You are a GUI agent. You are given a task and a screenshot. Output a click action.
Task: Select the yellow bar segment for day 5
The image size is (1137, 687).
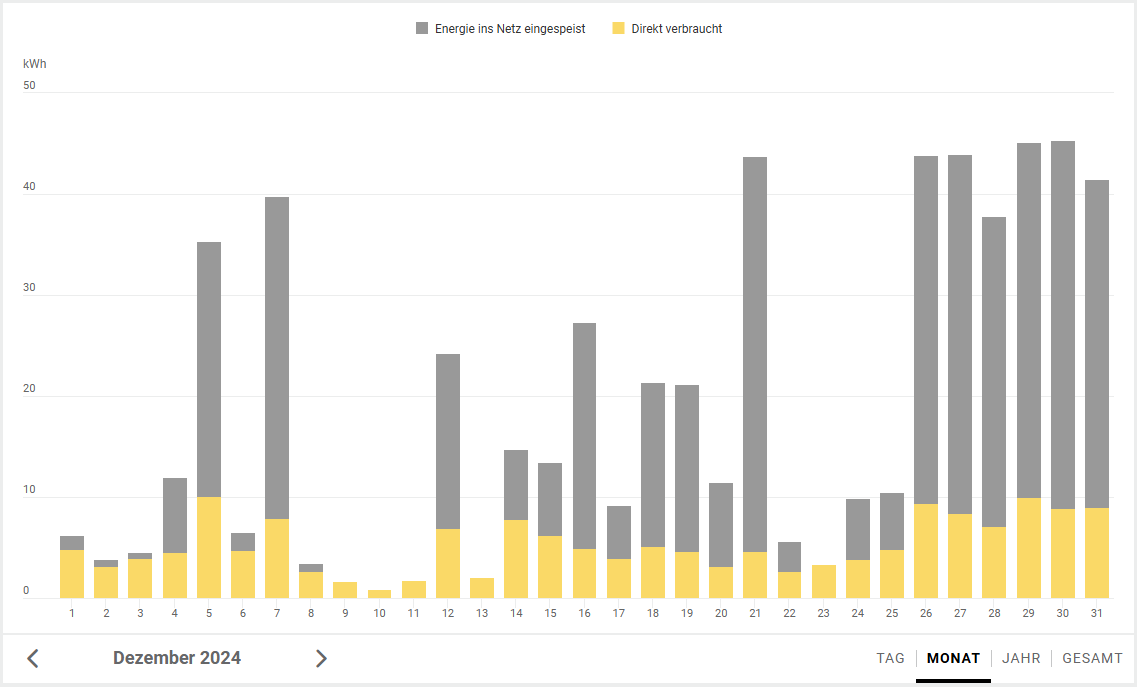209,547
